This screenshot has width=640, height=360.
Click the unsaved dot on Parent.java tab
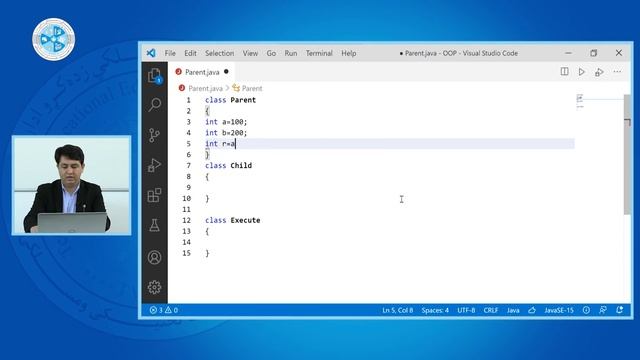226,72
